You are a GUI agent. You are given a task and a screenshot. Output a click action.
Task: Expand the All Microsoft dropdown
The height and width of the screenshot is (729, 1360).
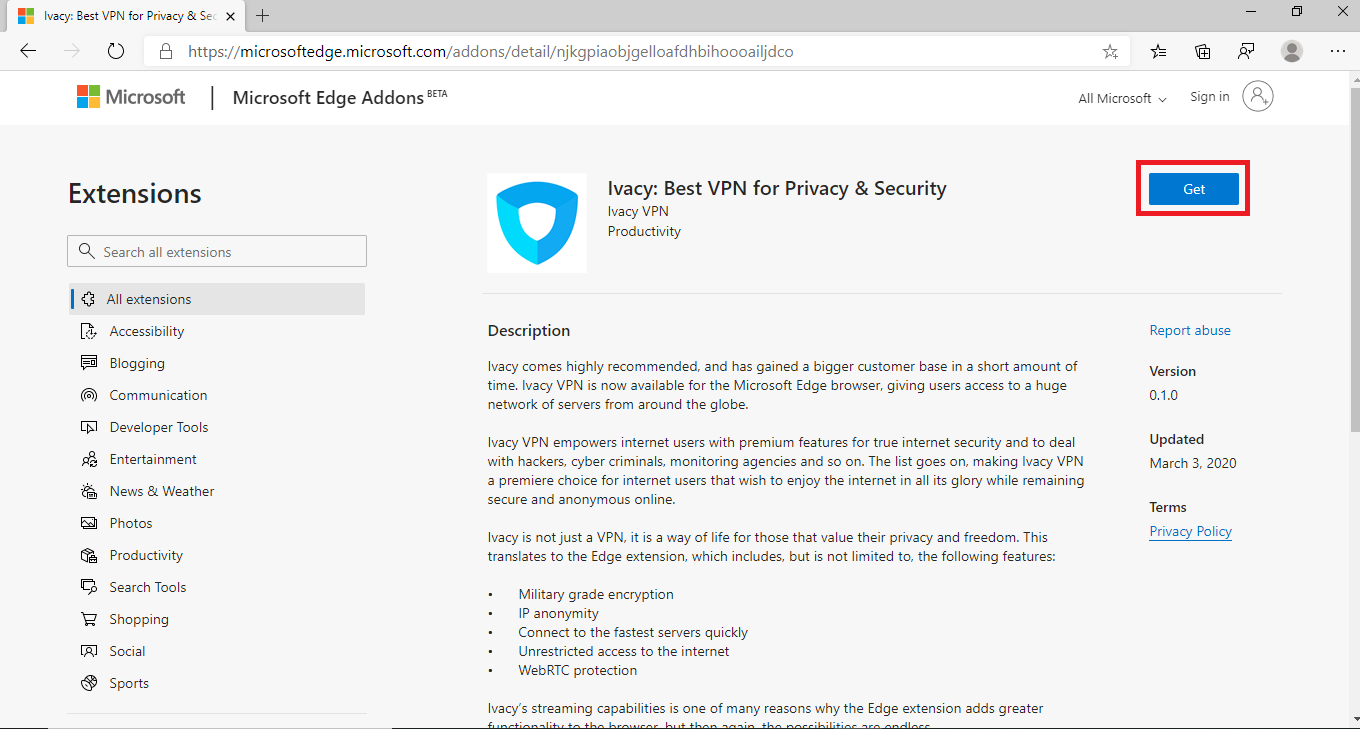[1122, 98]
